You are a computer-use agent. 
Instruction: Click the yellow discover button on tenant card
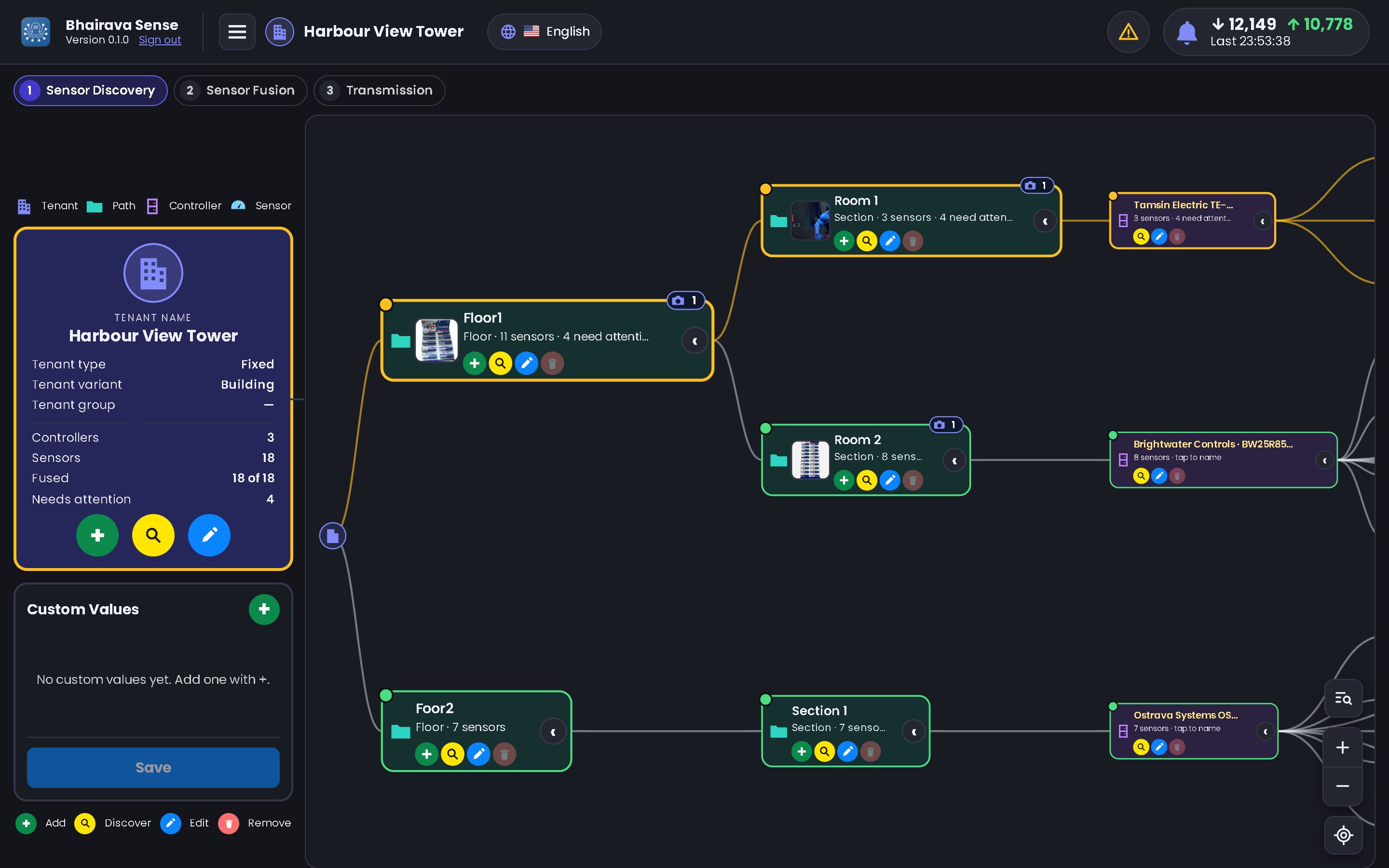pos(153,535)
